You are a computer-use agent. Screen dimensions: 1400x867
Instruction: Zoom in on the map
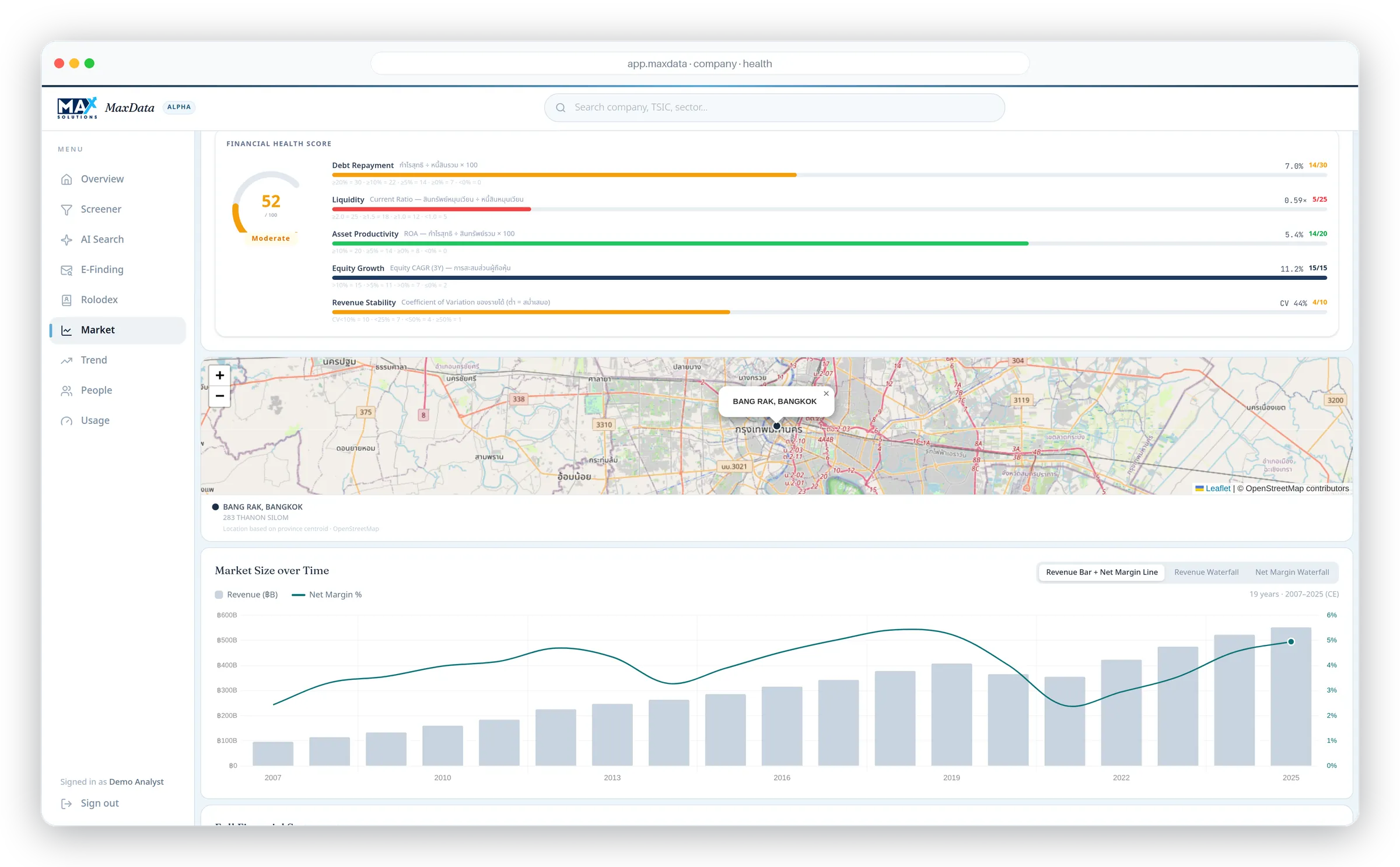220,375
